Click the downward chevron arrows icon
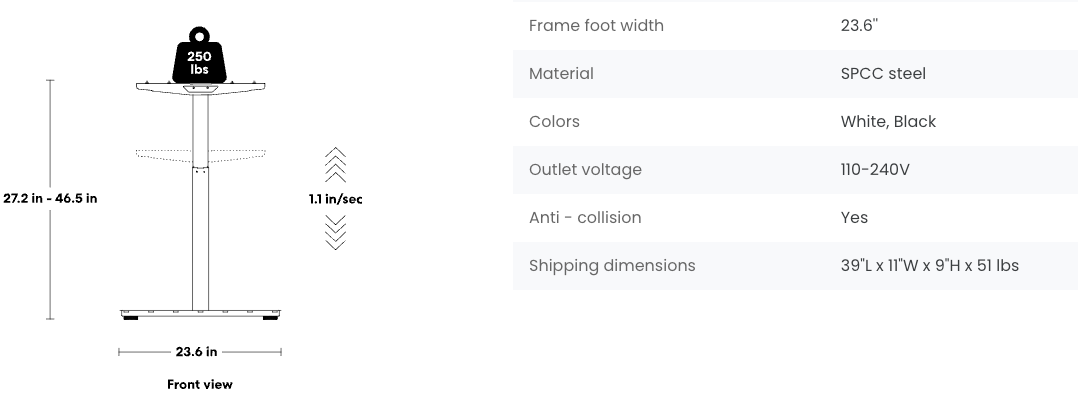 click(x=336, y=233)
